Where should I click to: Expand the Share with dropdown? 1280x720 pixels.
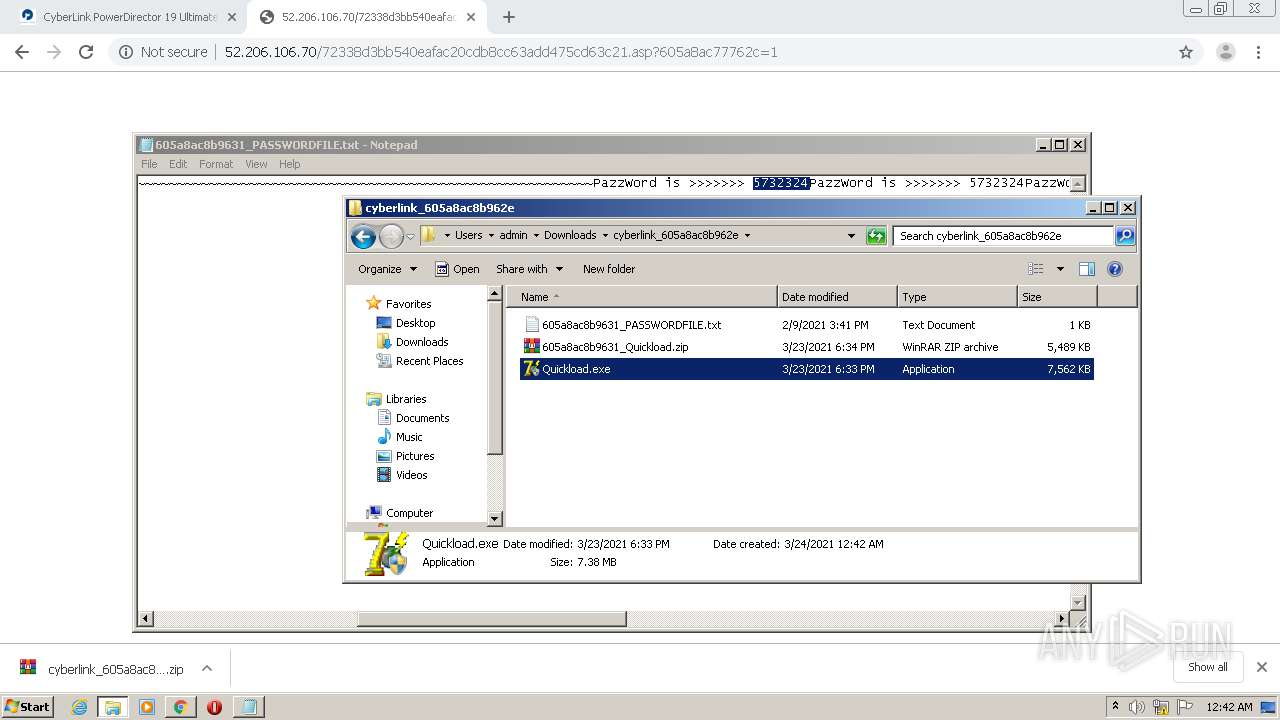[530, 269]
